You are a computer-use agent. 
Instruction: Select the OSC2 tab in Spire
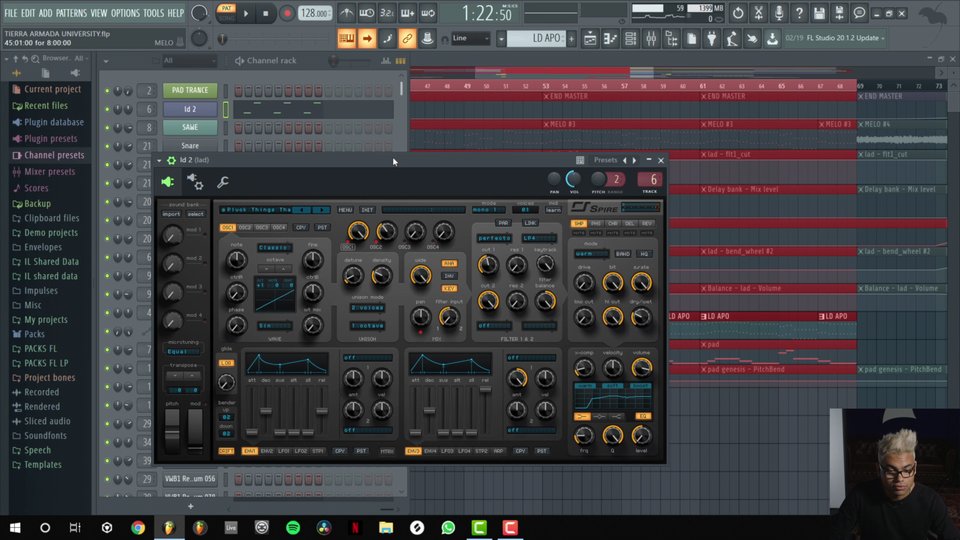pos(245,227)
